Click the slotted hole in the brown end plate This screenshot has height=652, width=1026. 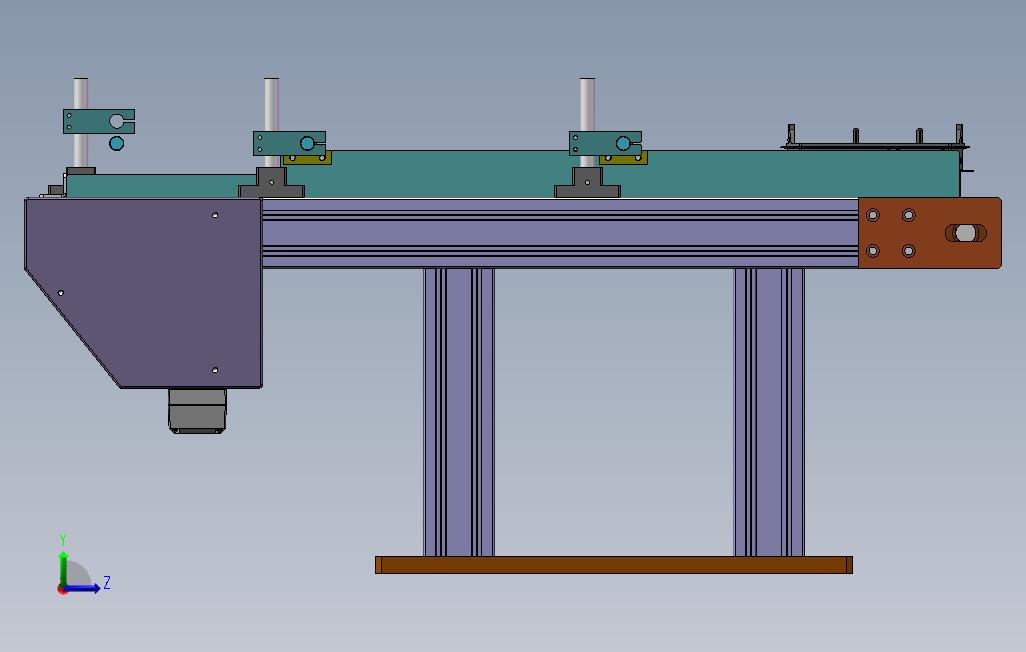click(x=966, y=233)
